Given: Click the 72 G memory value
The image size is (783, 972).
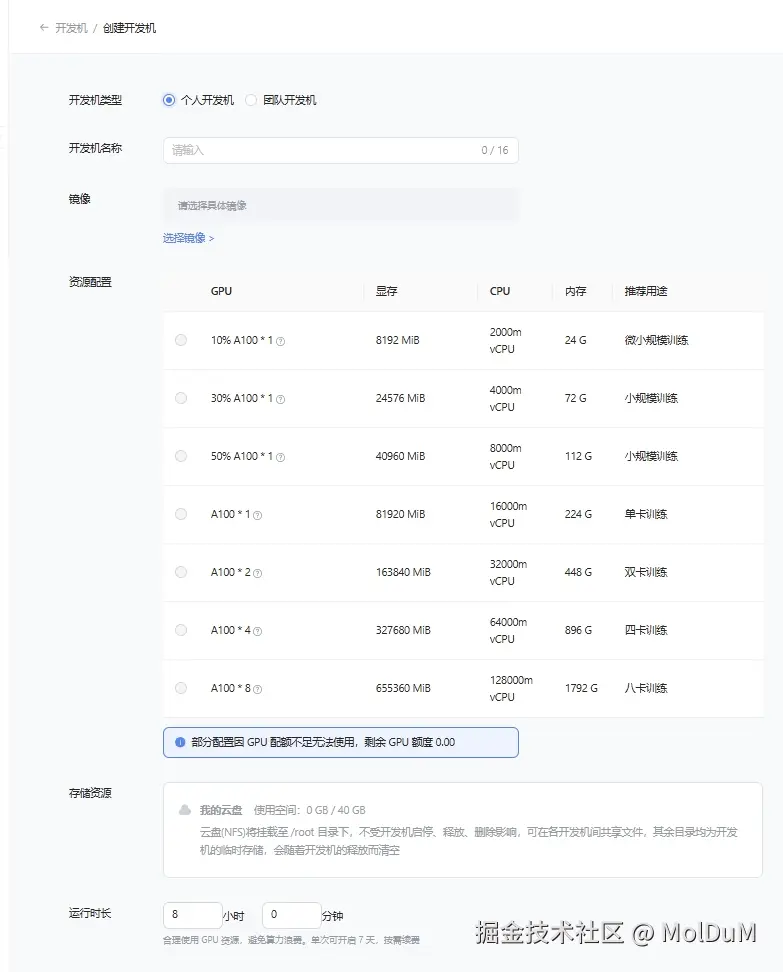Looking at the screenshot, I should click(575, 398).
